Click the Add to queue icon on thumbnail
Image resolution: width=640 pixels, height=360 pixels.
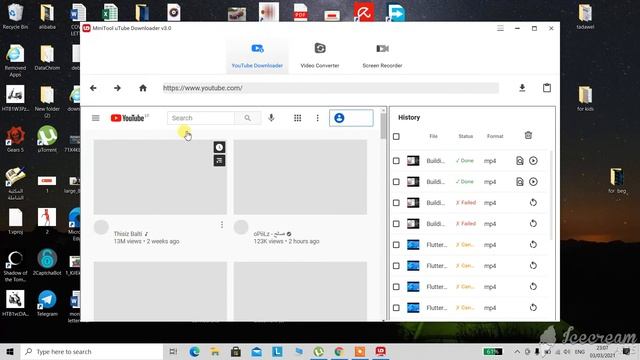click(x=219, y=160)
